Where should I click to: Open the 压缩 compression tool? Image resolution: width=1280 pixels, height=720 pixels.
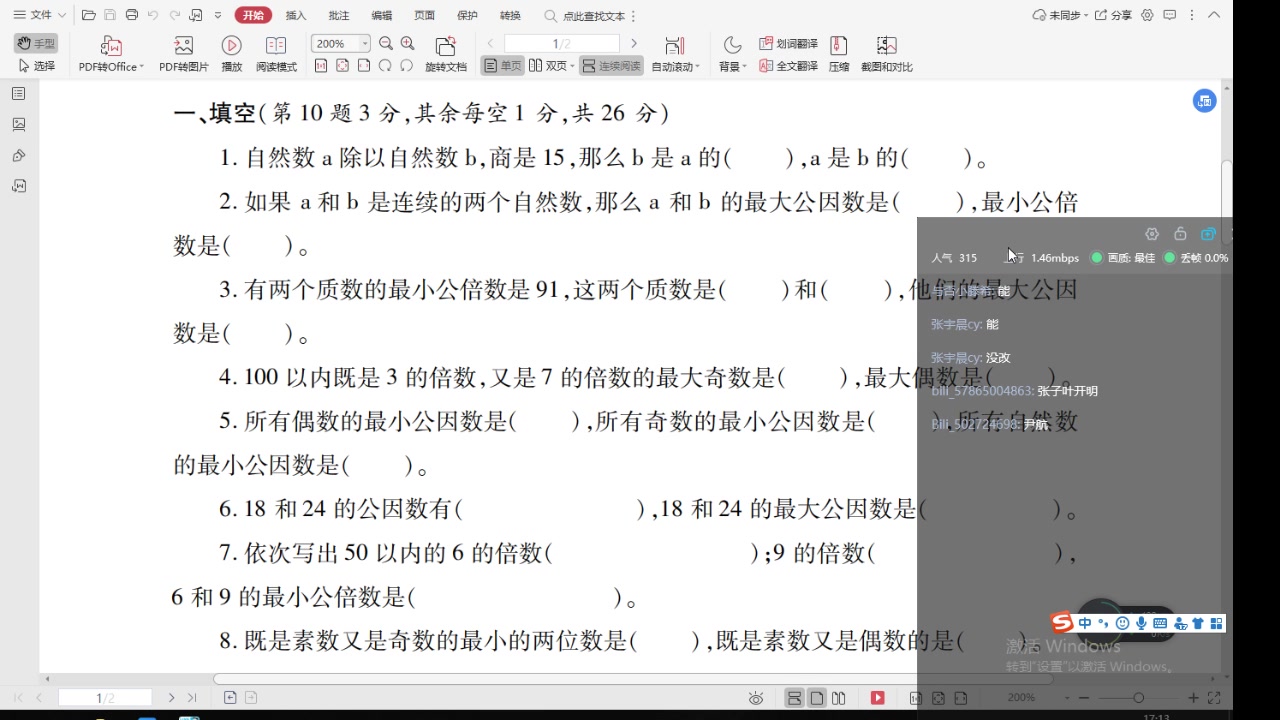838,52
